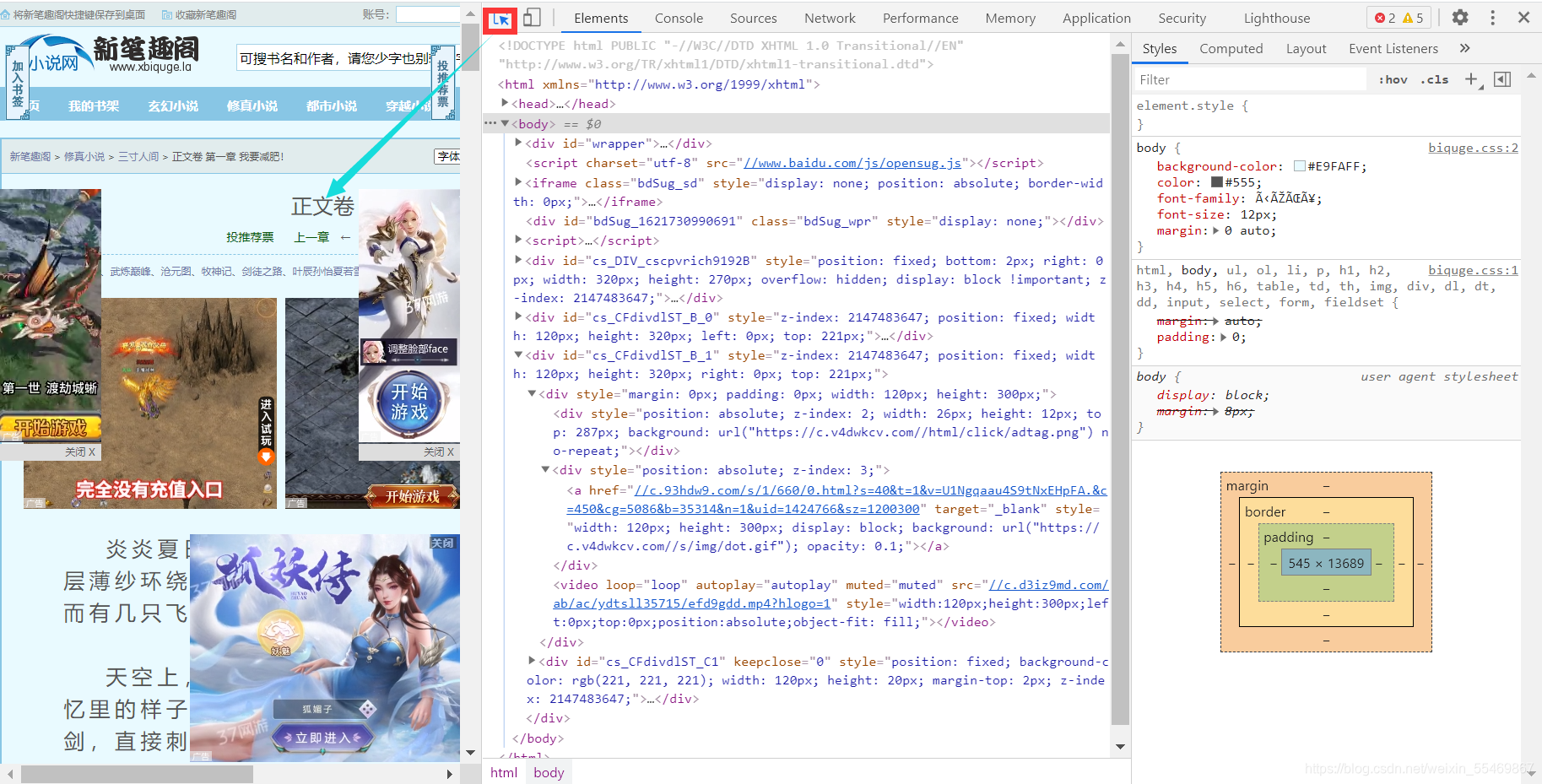Expand the bdSug_sd iframe node
This screenshot has height=784, width=1542.
point(519,182)
